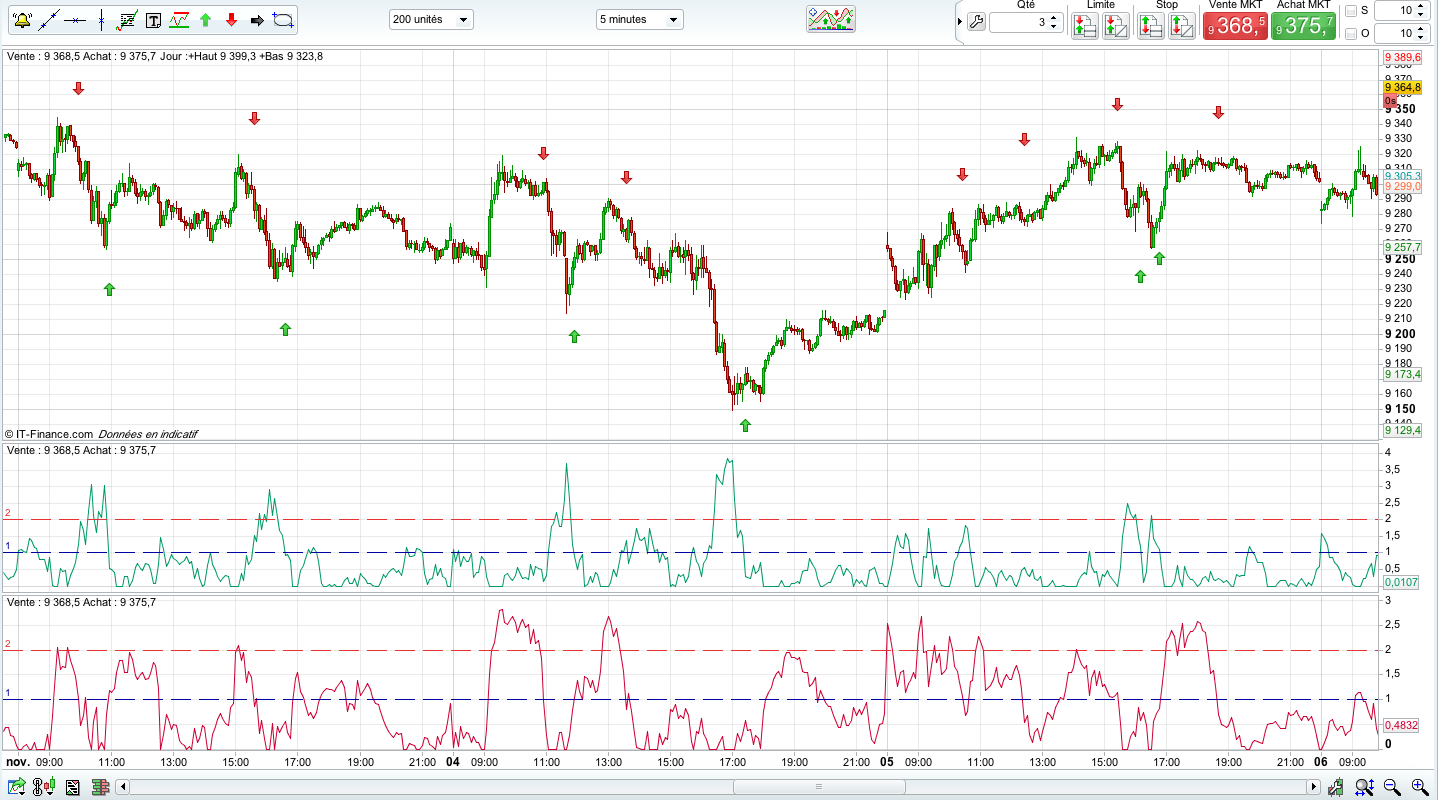
Task: Click the horizontal scrollbar thumb
Action: (818, 787)
